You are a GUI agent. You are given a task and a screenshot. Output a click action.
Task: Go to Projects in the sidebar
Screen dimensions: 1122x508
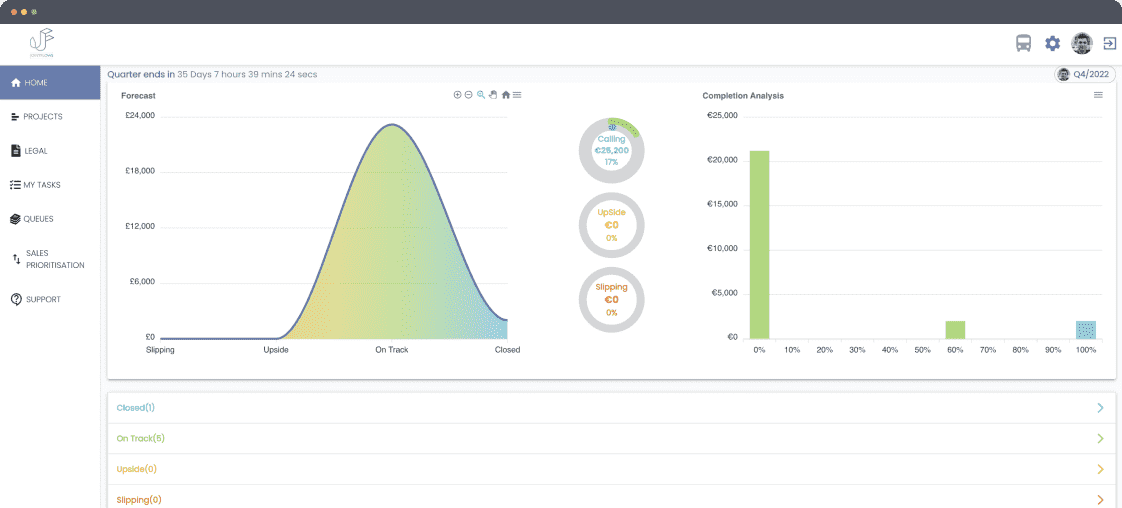click(x=43, y=117)
